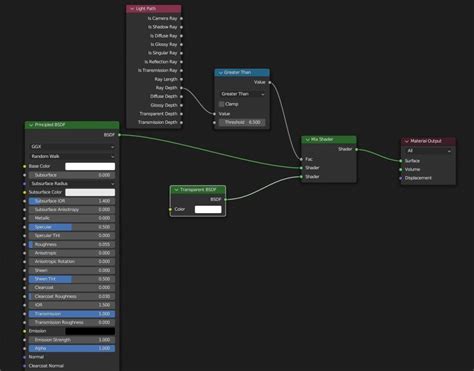Click the Glossy Depth output socket
Screen dimensions: 474x371
pos(181,105)
